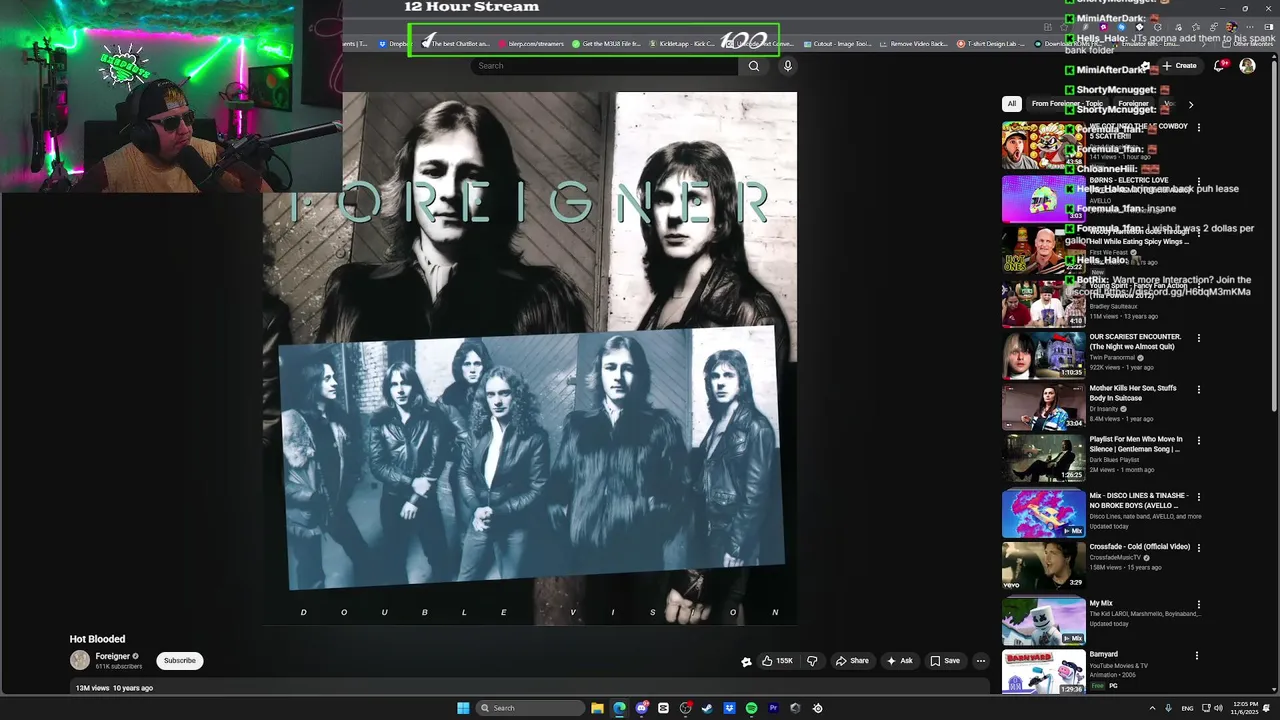Image resolution: width=1280 pixels, height=720 pixels.
Task: Select the All filter chip
Action: (1012, 104)
